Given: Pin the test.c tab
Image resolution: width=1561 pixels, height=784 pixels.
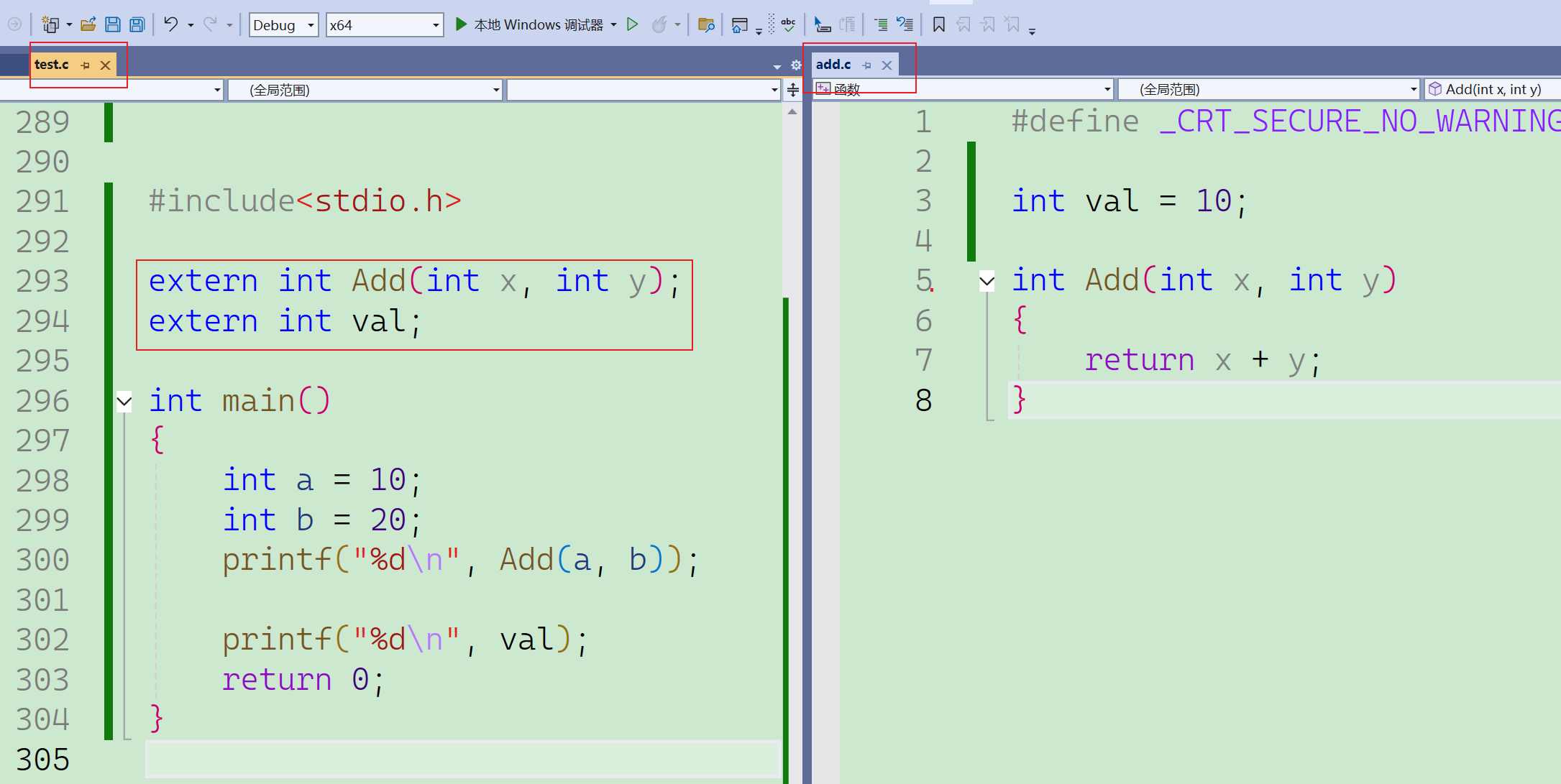Looking at the screenshot, I should click(86, 65).
